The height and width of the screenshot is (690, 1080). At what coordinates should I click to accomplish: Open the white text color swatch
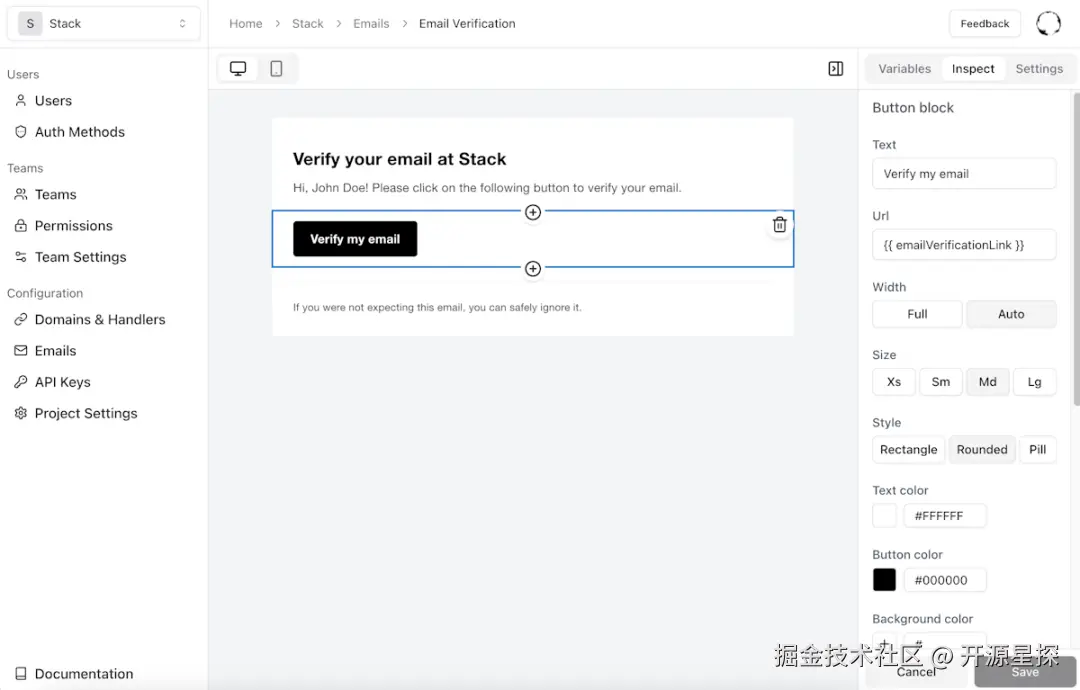[x=884, y=515]
